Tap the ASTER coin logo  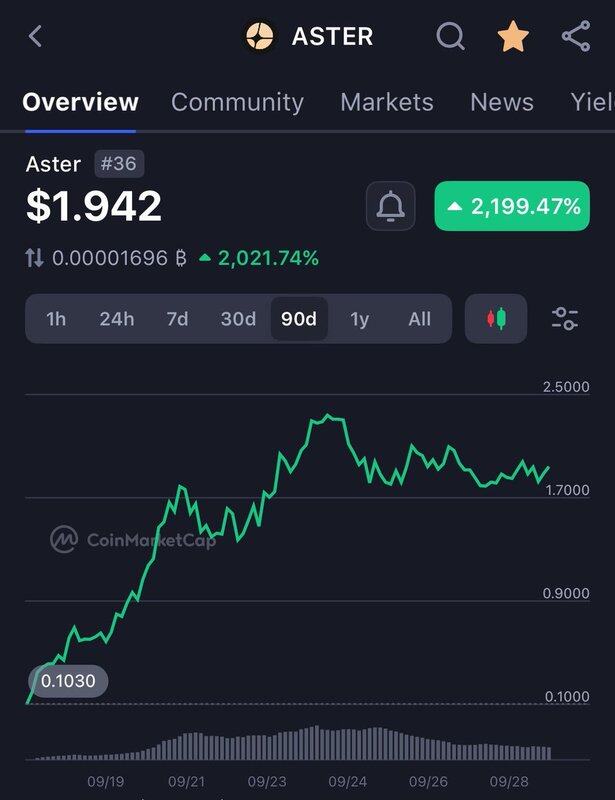point(260,37)
